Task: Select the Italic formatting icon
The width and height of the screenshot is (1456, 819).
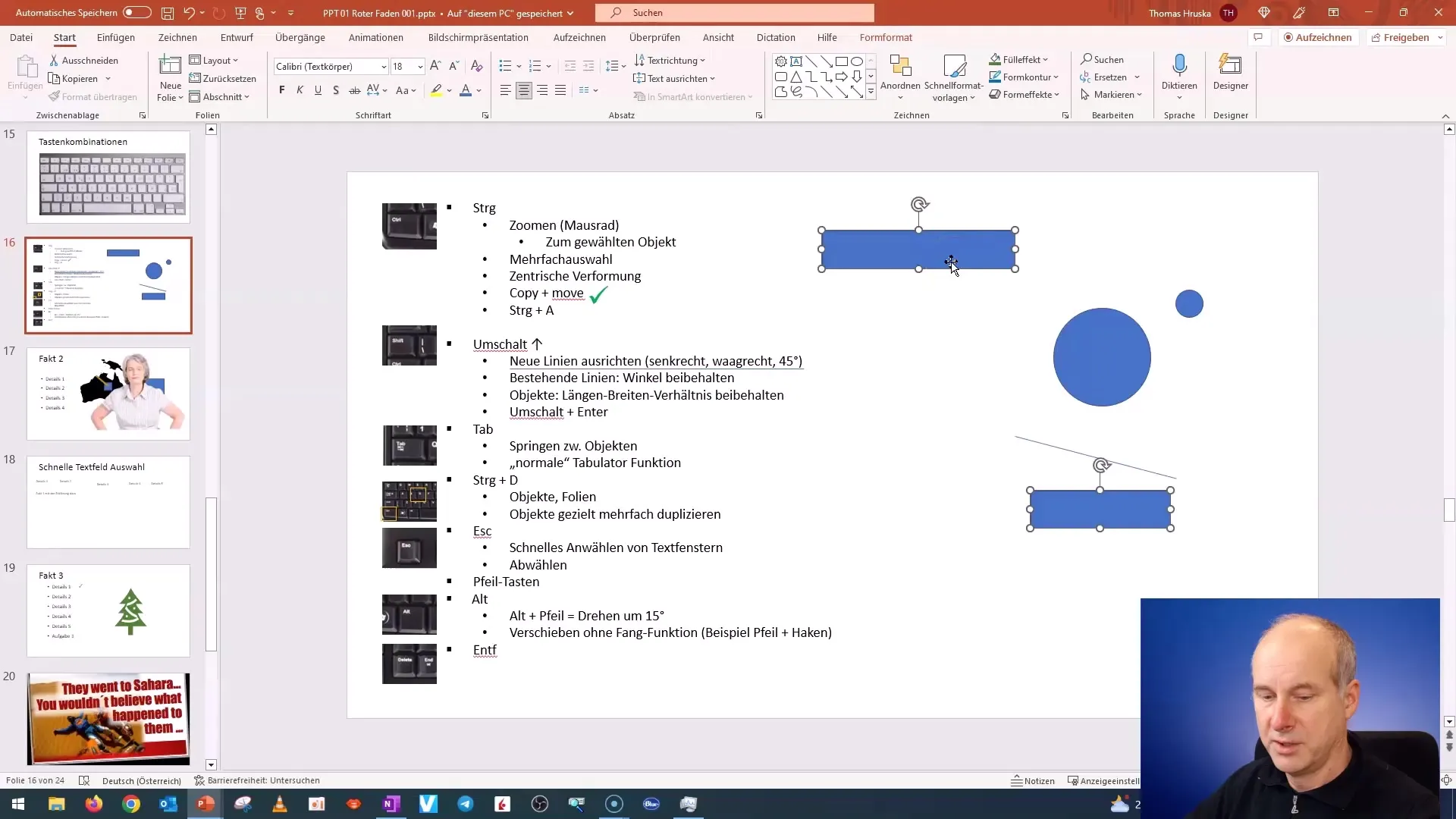Action: (300, 90)
